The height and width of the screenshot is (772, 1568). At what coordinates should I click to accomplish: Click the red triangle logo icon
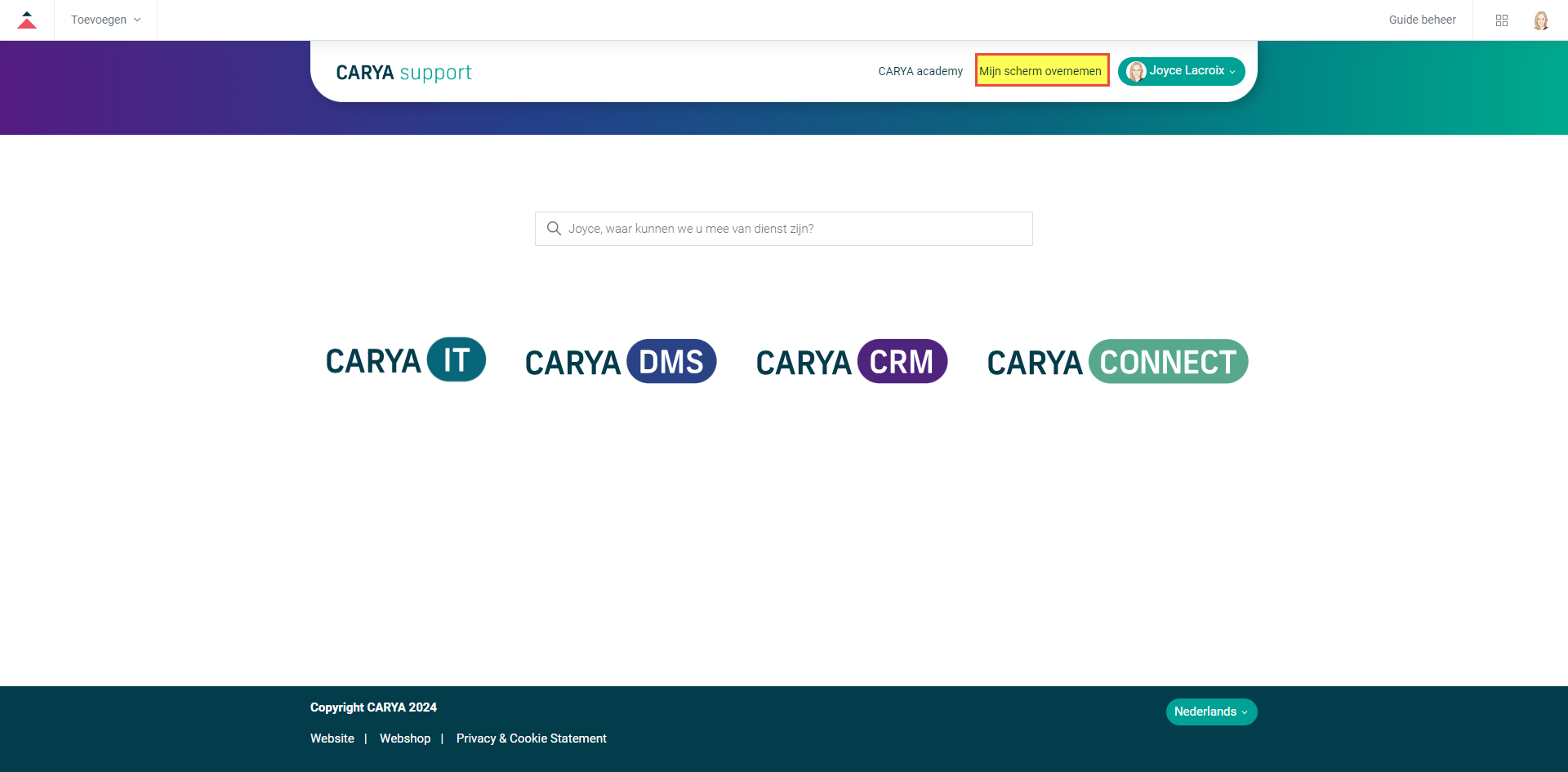pyautogui.click(x=27, y=20)
